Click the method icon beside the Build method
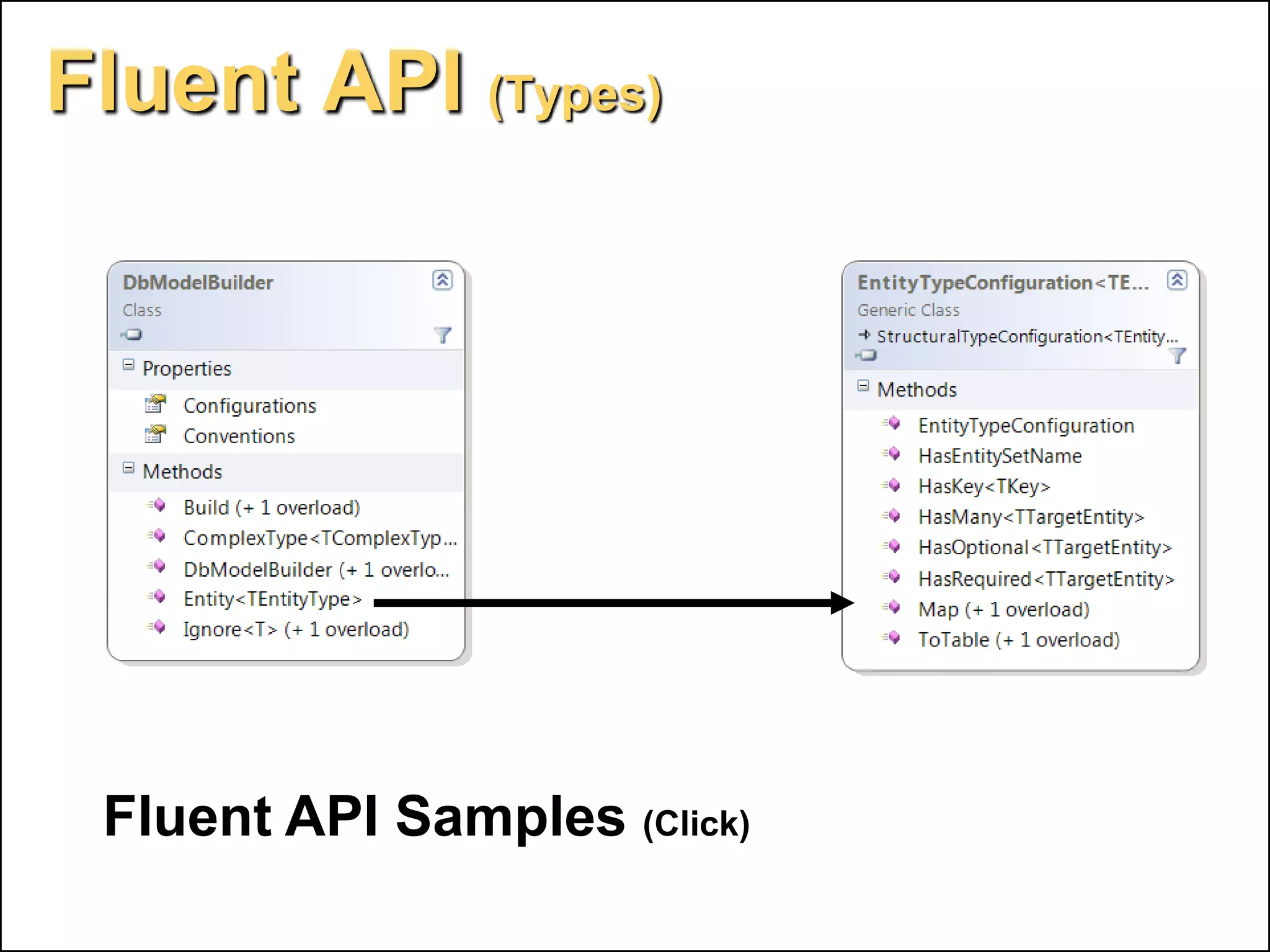 (158, 506)
